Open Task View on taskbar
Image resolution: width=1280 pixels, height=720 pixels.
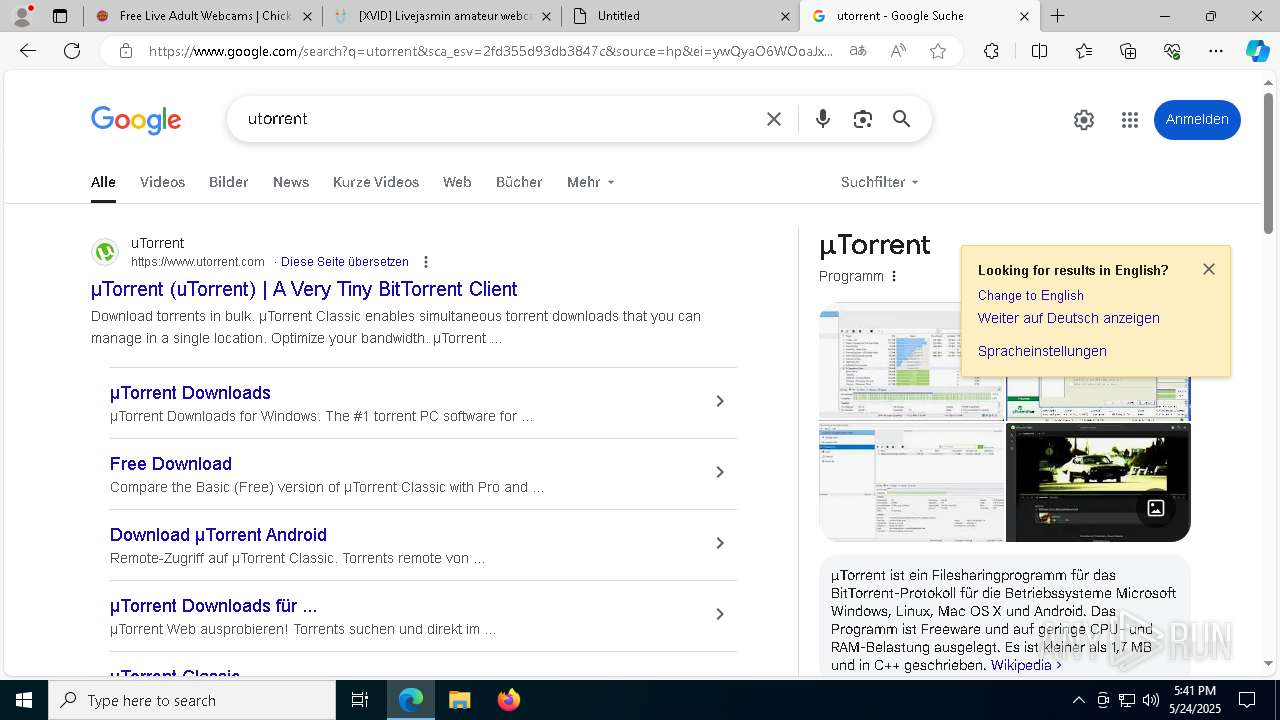coord(360,700)
